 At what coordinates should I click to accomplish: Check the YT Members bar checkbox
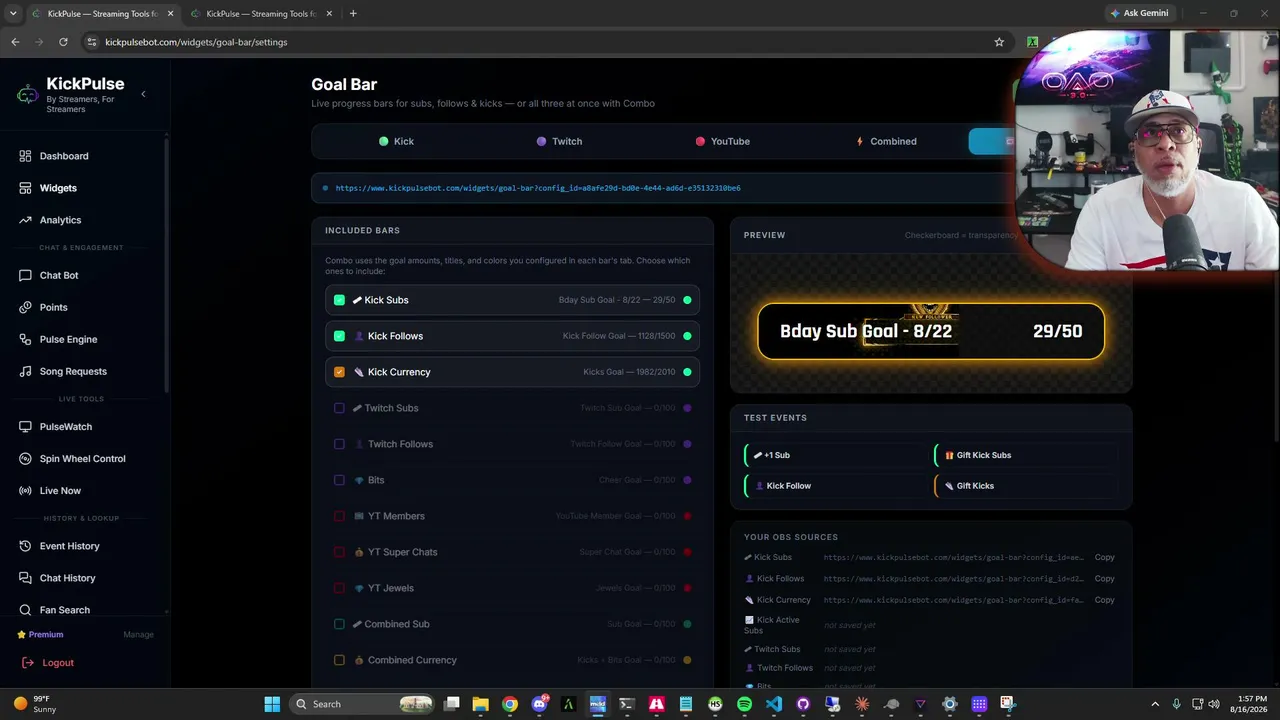(340, 516)
